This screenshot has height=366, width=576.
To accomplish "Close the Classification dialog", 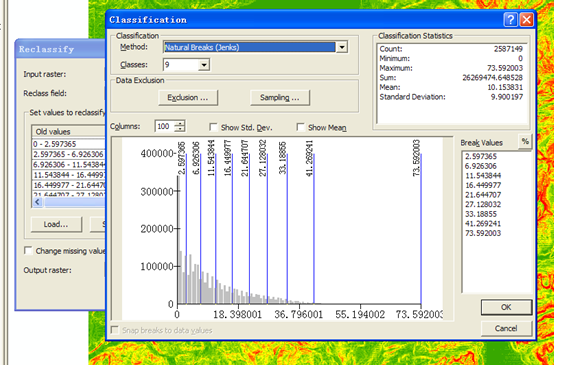I will pos(526,19).
